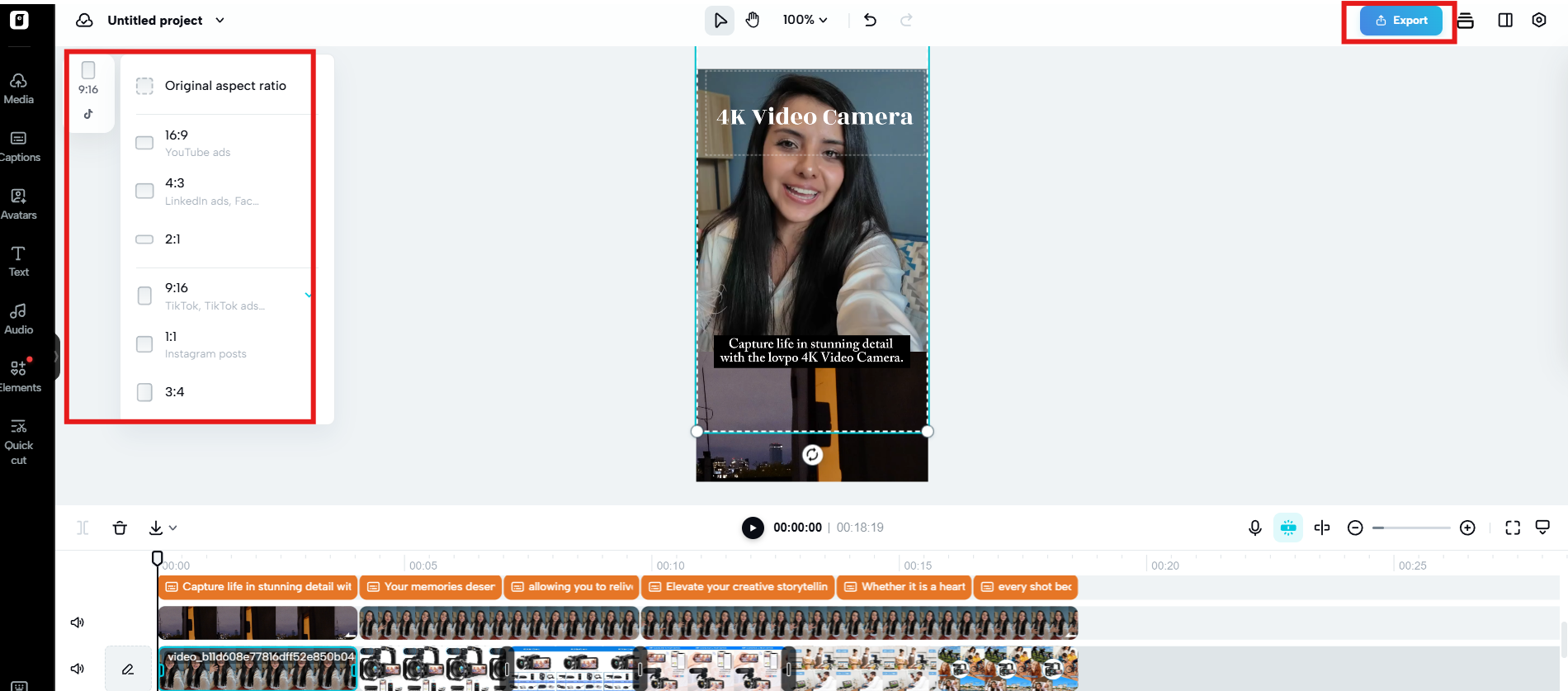Viewport: 1568px width, 691px height.
Task: Expand the Untitled project dropdown
Action: click(x=220, y=21)
